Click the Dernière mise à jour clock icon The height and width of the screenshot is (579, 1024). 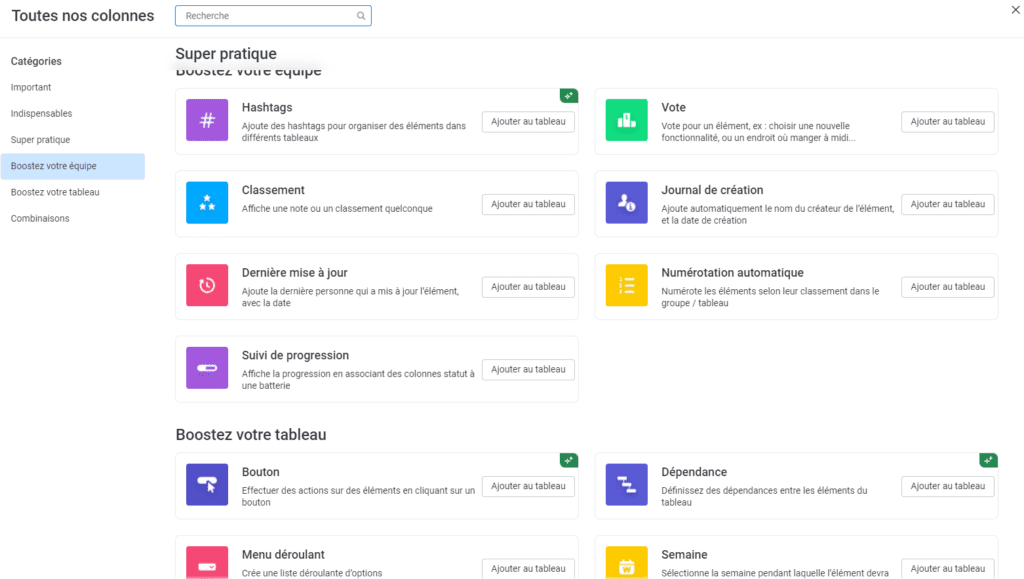click(x=207, y=286)
